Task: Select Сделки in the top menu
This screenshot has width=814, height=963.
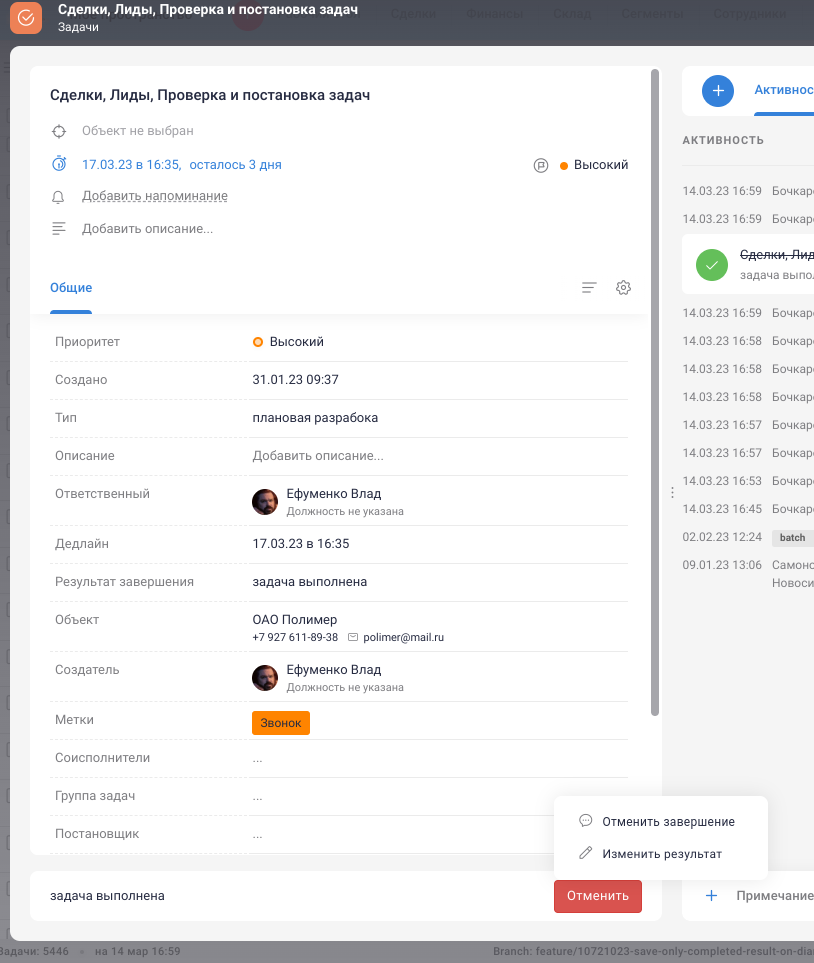Action: [x=413, y=13]
